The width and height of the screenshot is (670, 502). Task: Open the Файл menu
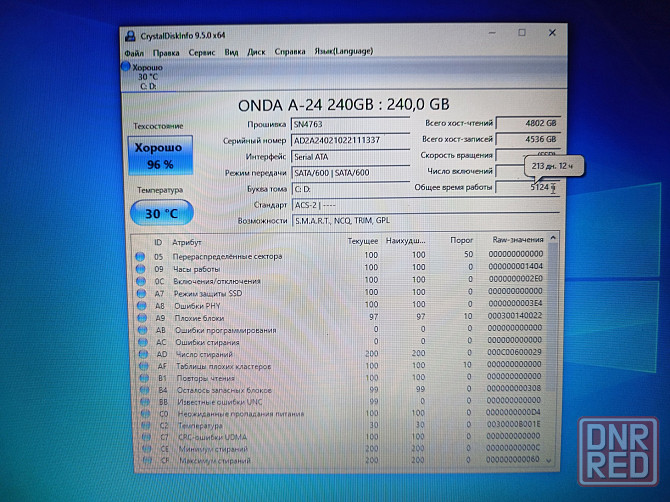[x=134, y=53]
